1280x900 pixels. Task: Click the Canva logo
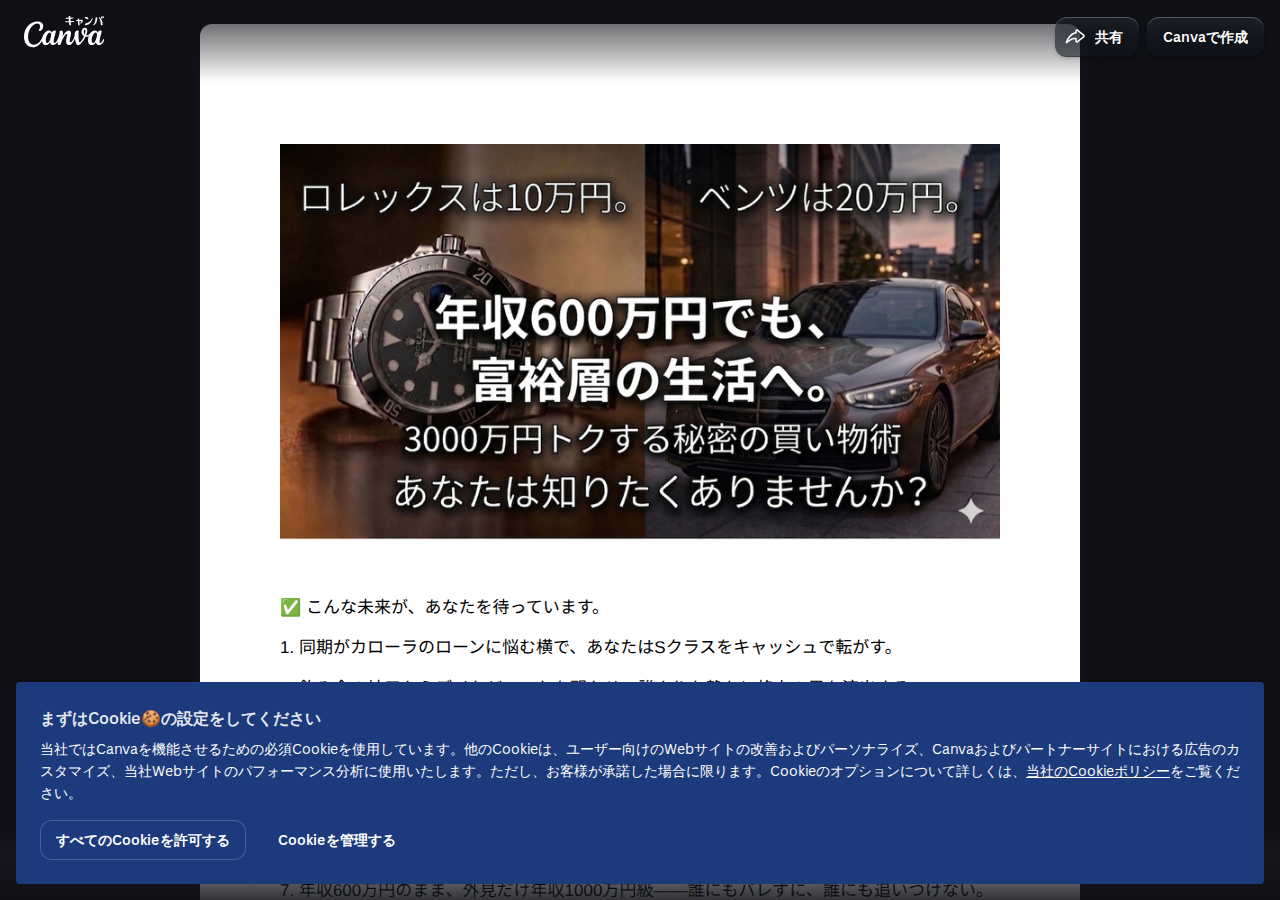[64, 32]
